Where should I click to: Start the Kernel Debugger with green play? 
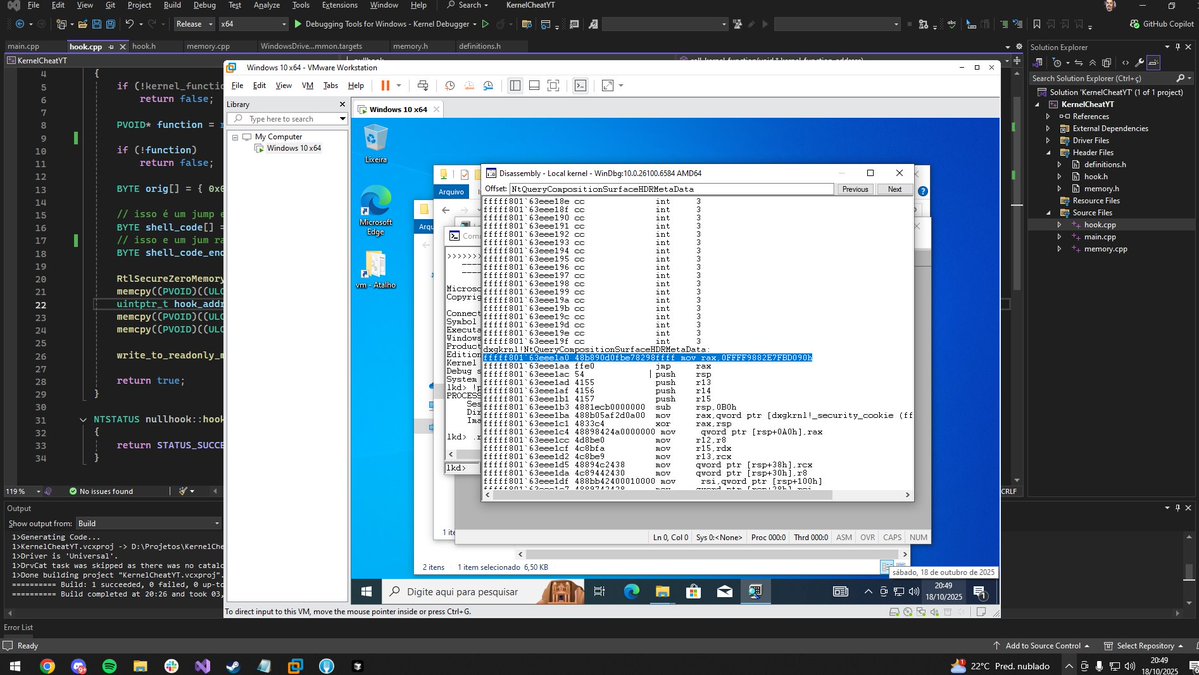[x=298, y=24]
